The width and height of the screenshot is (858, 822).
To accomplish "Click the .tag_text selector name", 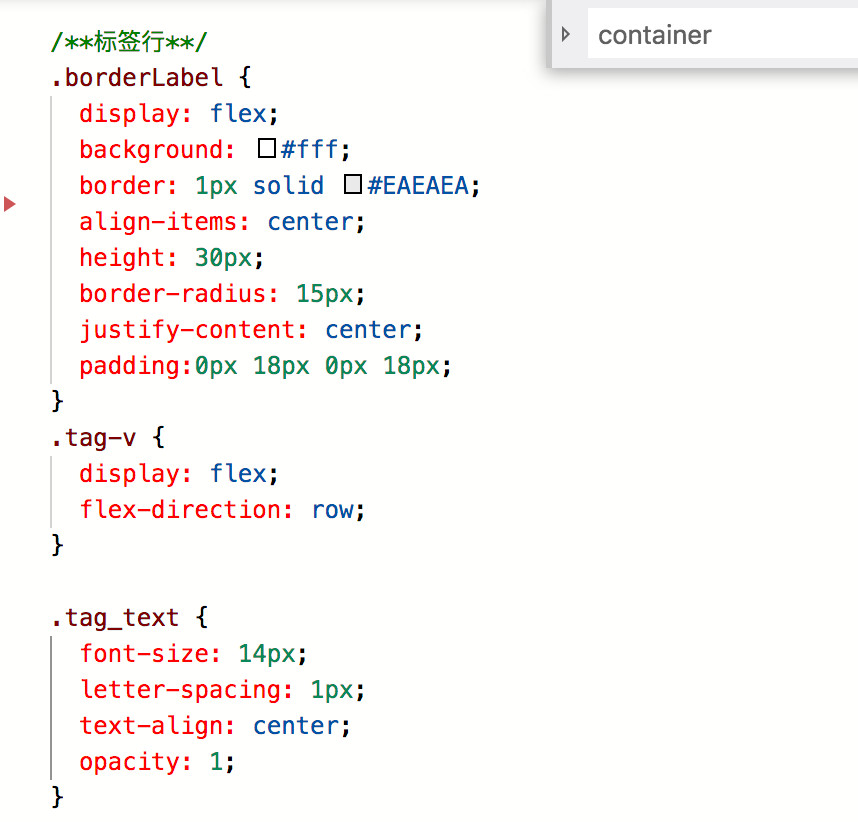I will [115, 617].
